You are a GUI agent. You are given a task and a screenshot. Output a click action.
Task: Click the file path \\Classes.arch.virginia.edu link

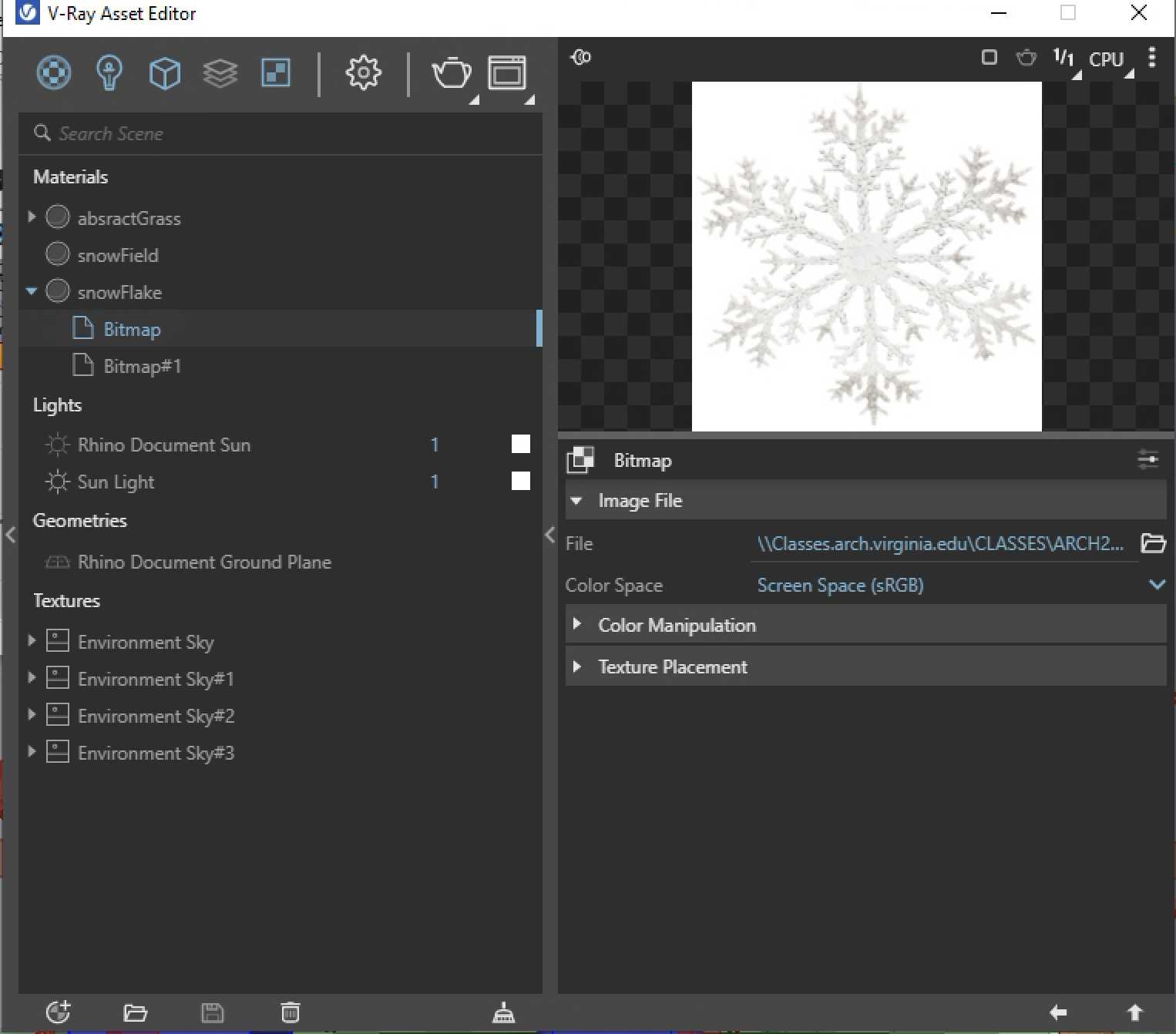pos(940,544)
